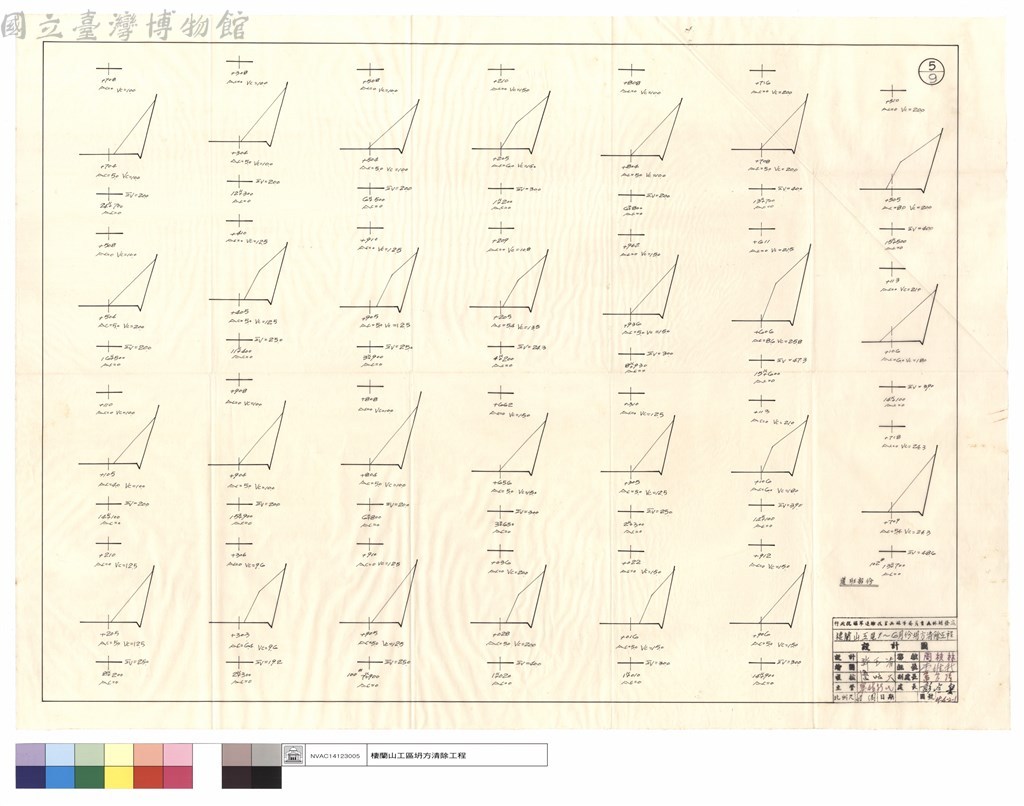Pick the light pink color swatch
The width and height of the screenshot is (1024, 806).
178,755
